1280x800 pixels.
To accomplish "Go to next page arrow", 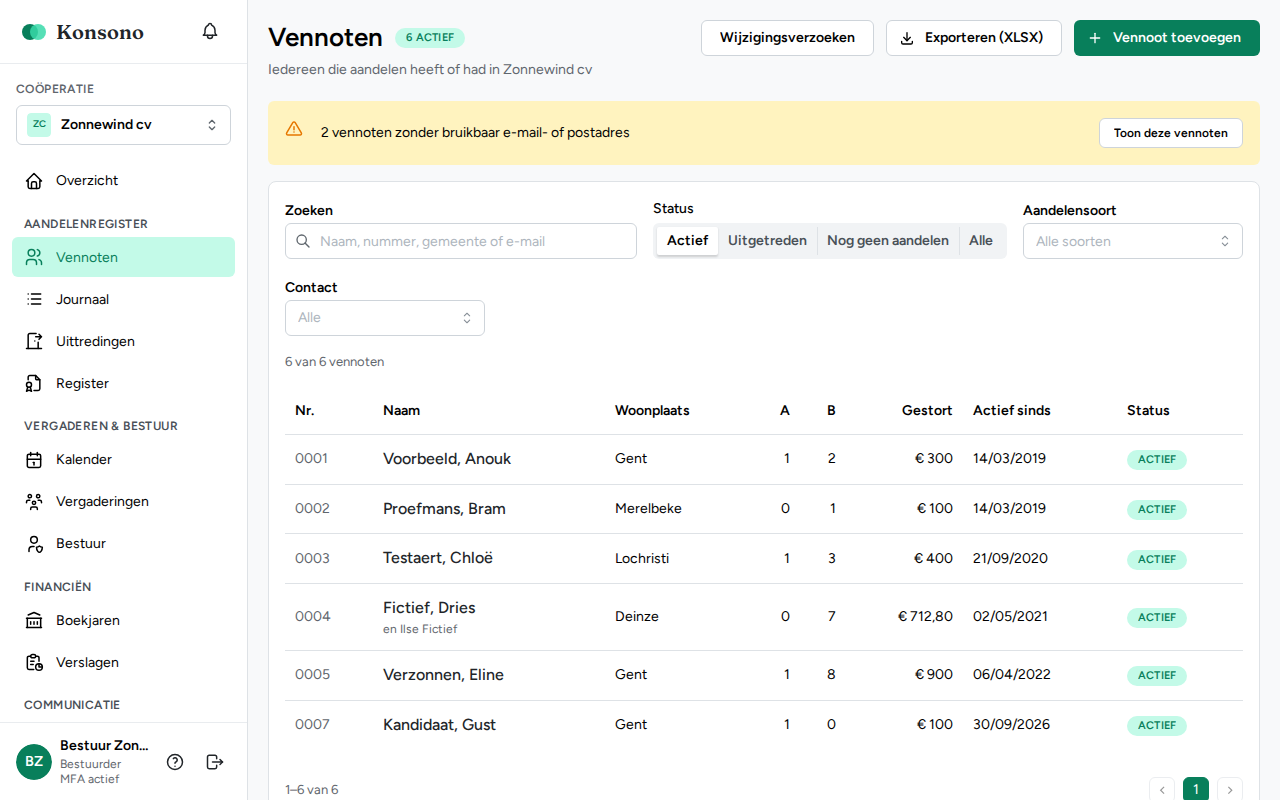I will (1230, 790).
